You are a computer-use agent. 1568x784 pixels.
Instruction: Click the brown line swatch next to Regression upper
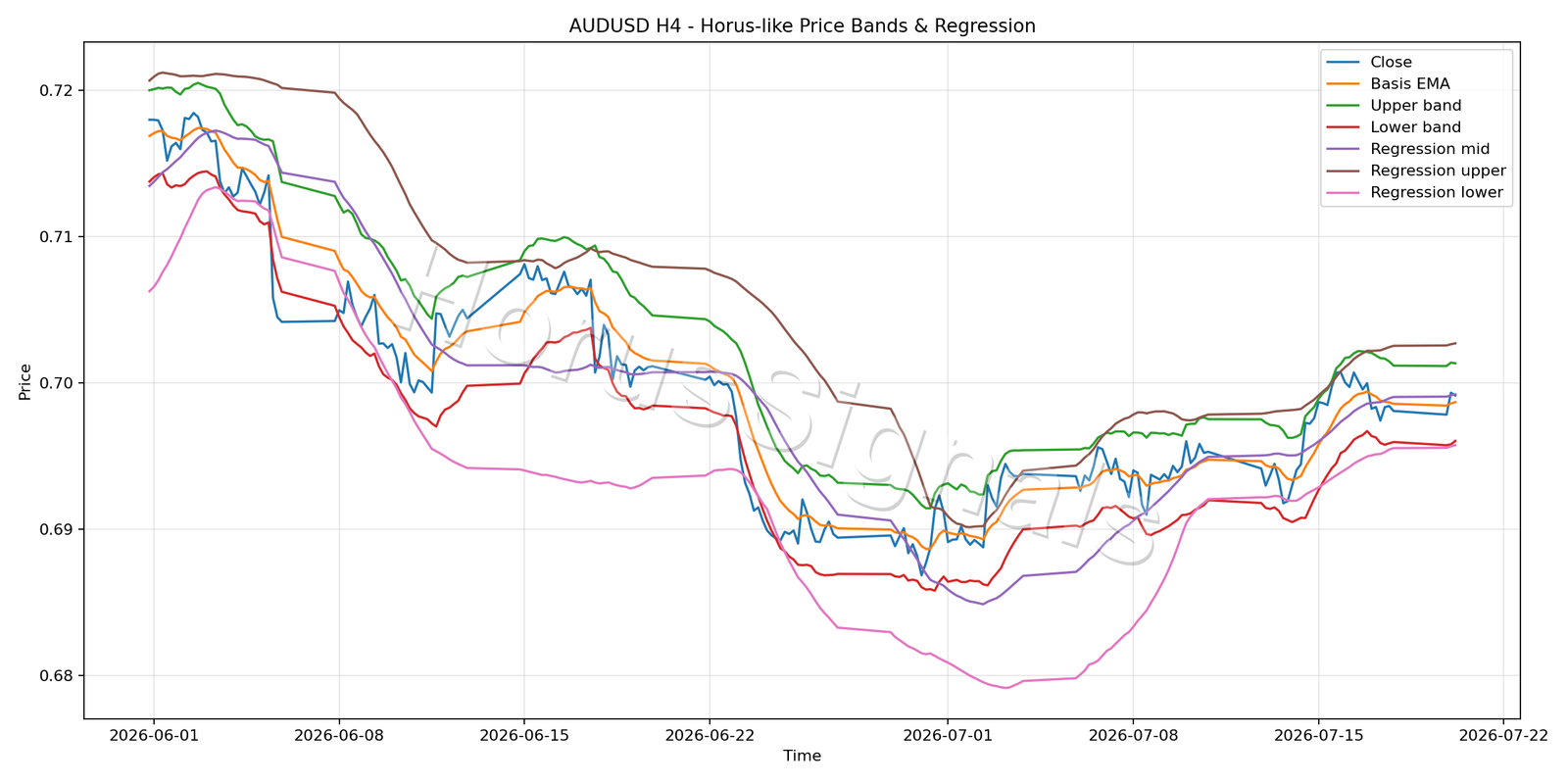point(1343,171)
